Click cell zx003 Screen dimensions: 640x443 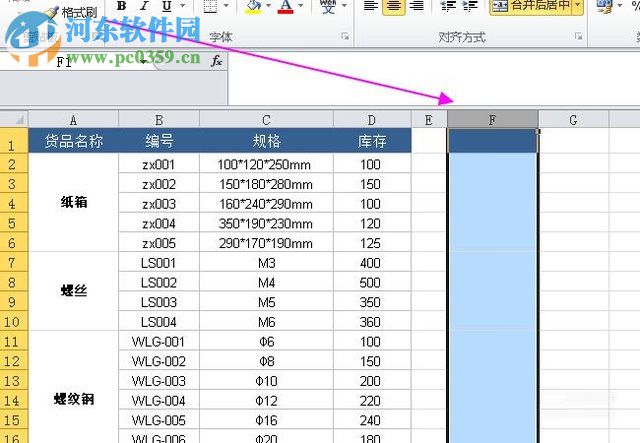pyautogui.click(x=159, y=204)
